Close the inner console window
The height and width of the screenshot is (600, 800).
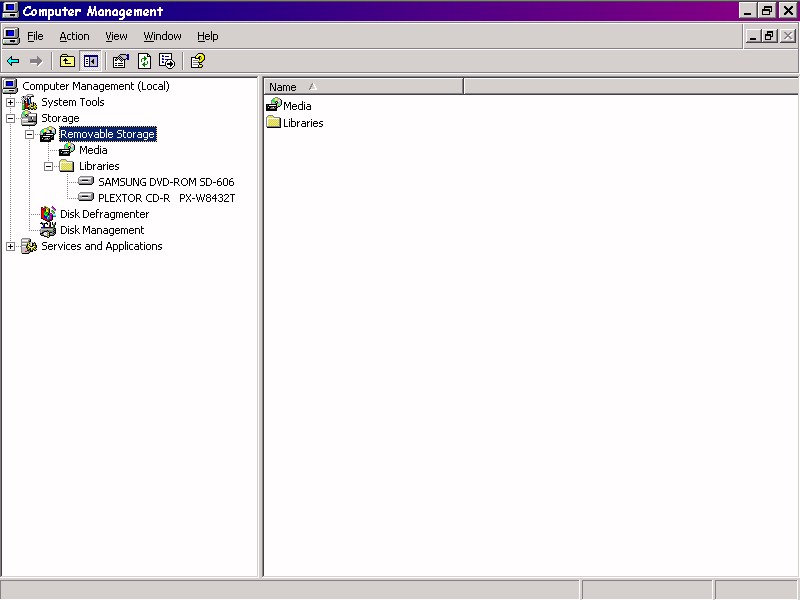788,36
